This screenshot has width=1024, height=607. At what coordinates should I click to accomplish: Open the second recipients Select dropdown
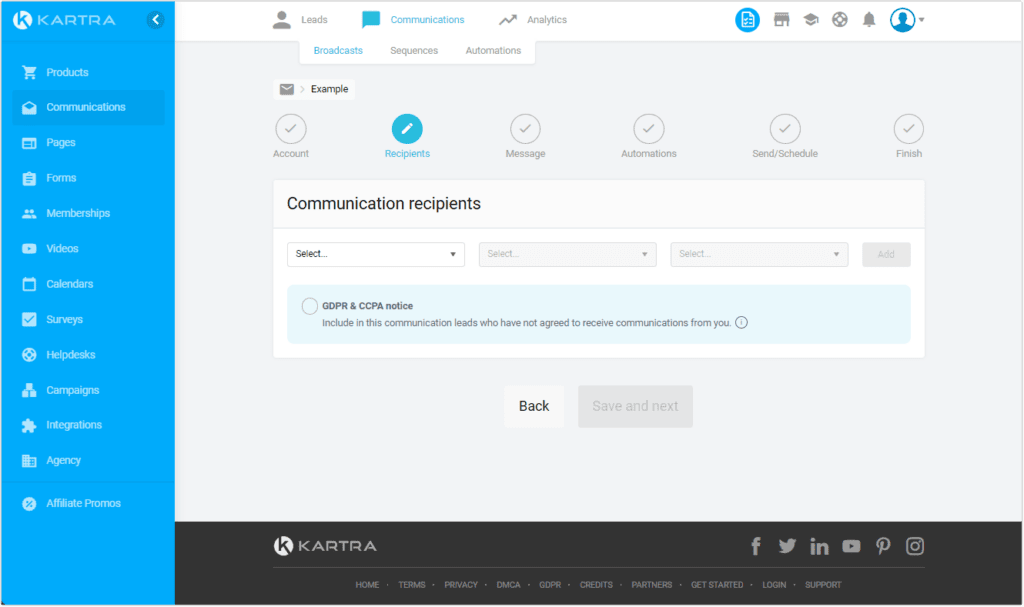pyautogui.click(x=567, y=254)
